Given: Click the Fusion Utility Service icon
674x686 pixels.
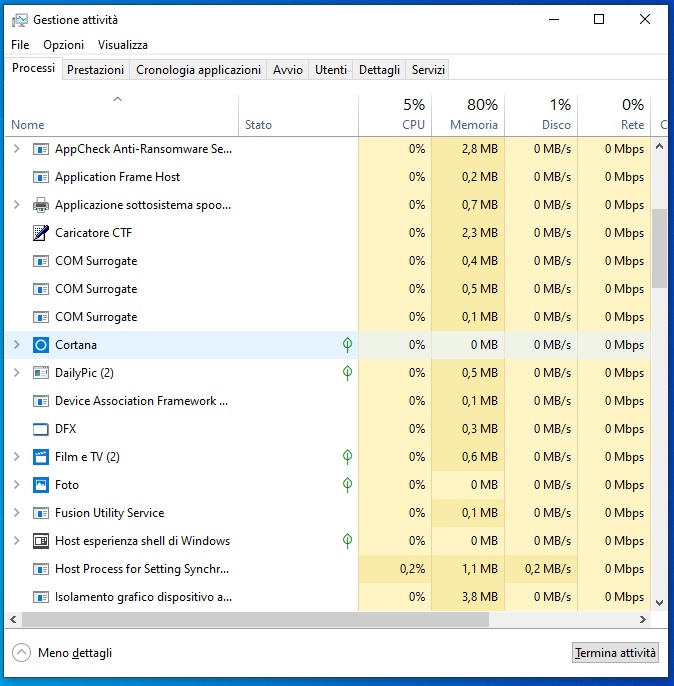Looking at the screenshot, I should coord(41,513).
